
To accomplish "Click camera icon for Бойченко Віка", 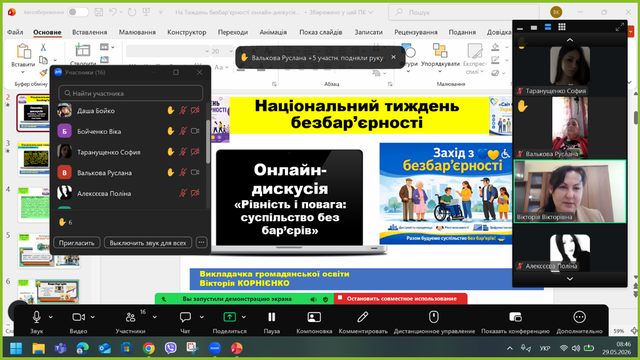I will pos(195,131).
